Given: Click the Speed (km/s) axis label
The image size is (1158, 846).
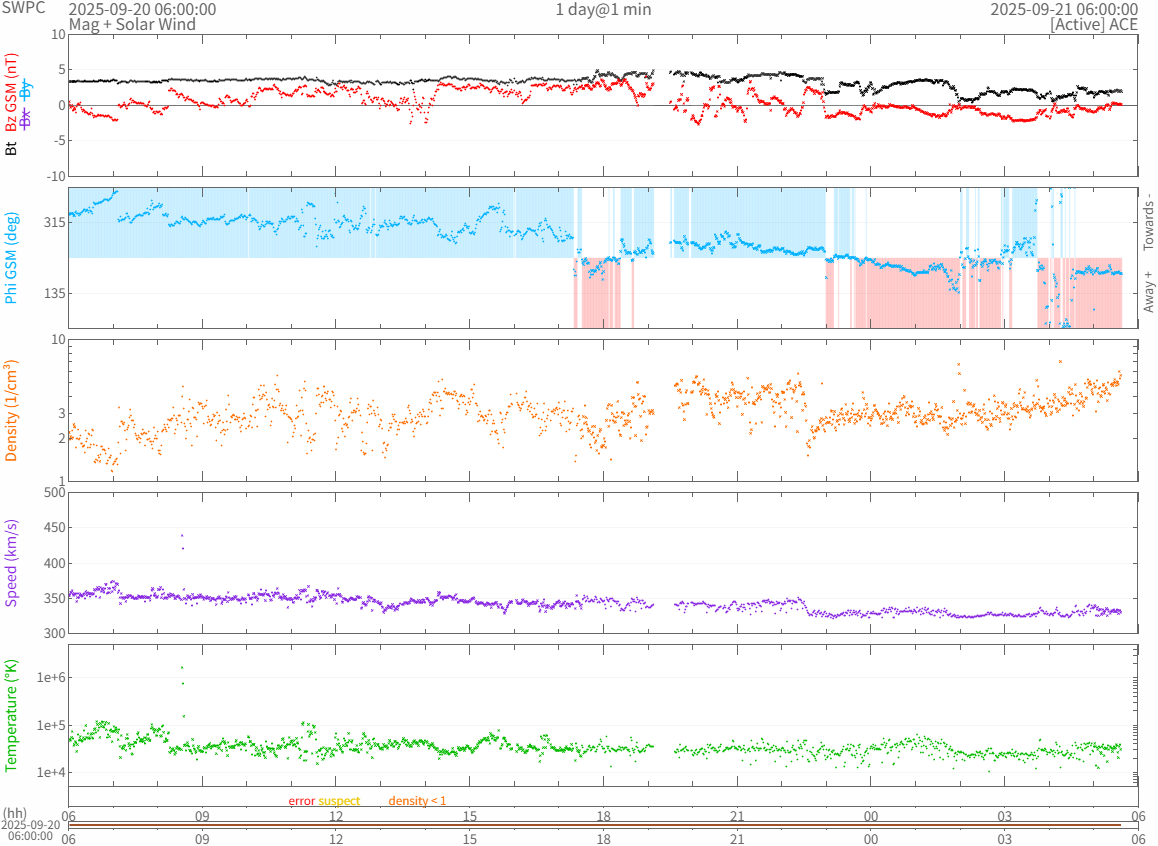Looking at the screenshot, I should tap(11, 563).
